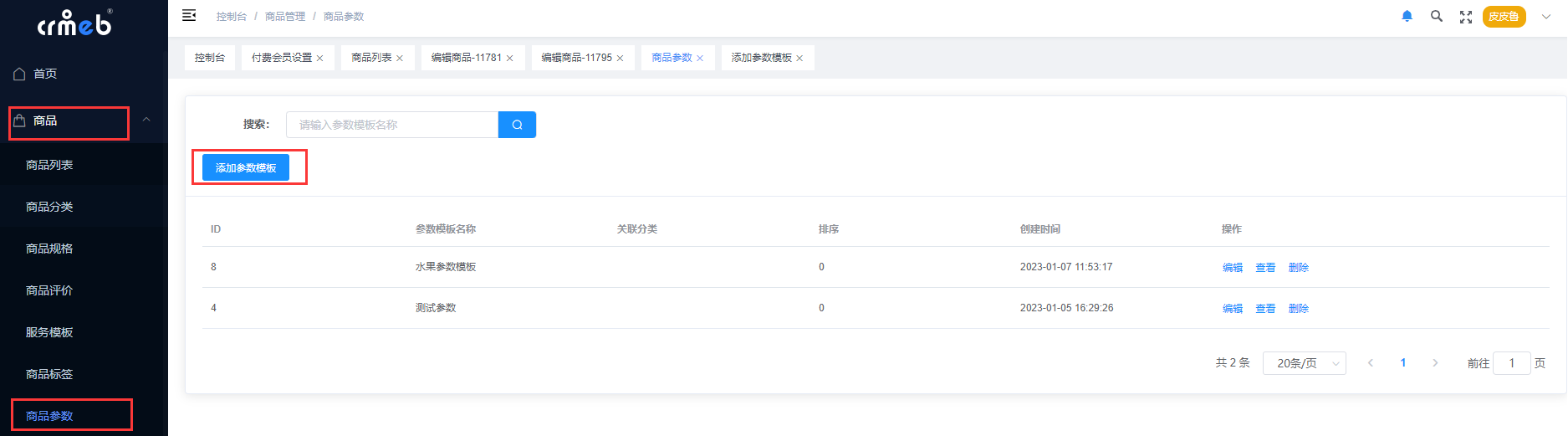This screenshot has width=1568, height=436.
Task: Click the notification bell icon
Action: (x=1407, y=17)
